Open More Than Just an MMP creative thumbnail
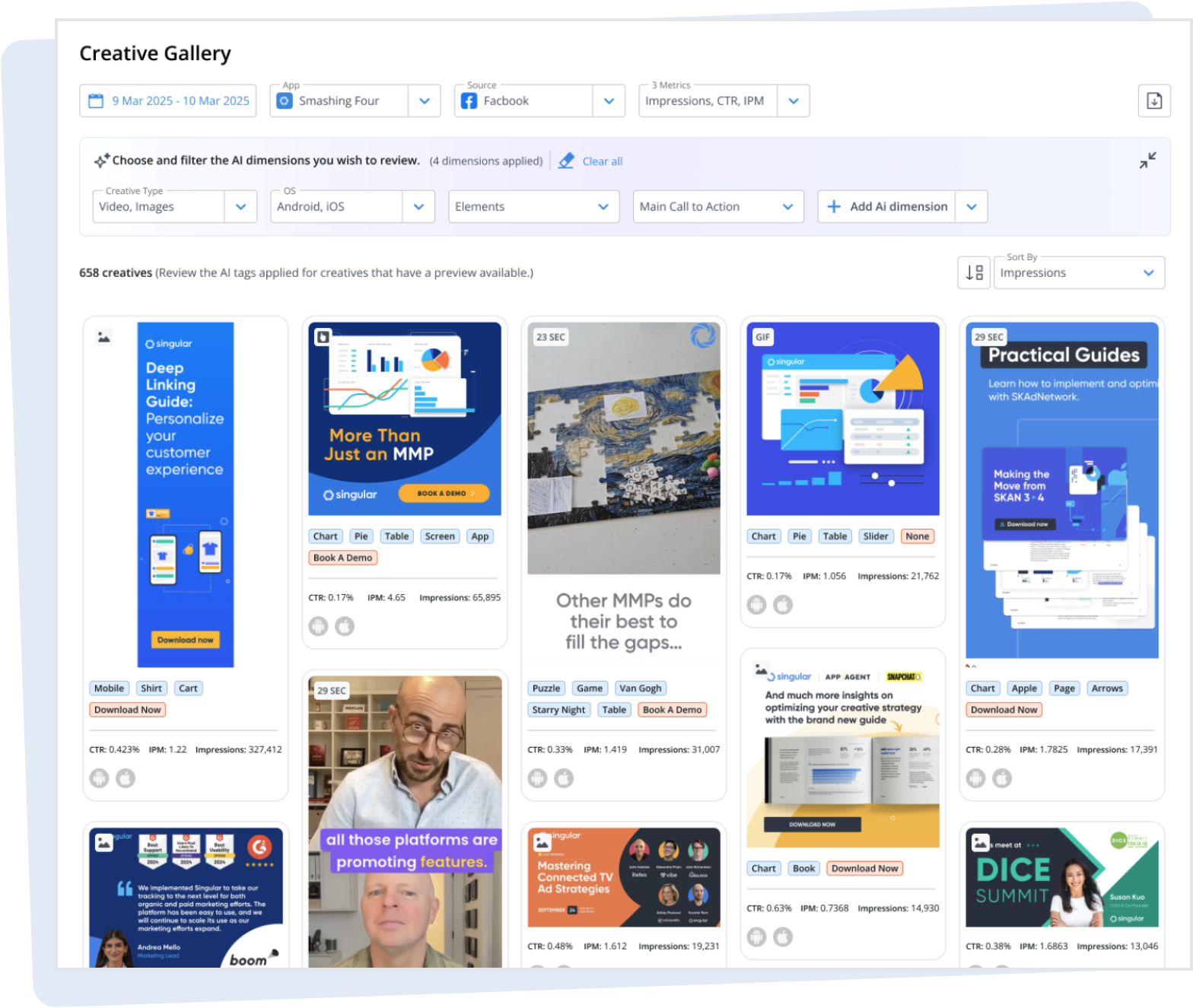Viewport: 1193px width, 1008px height. coord(405,419)
